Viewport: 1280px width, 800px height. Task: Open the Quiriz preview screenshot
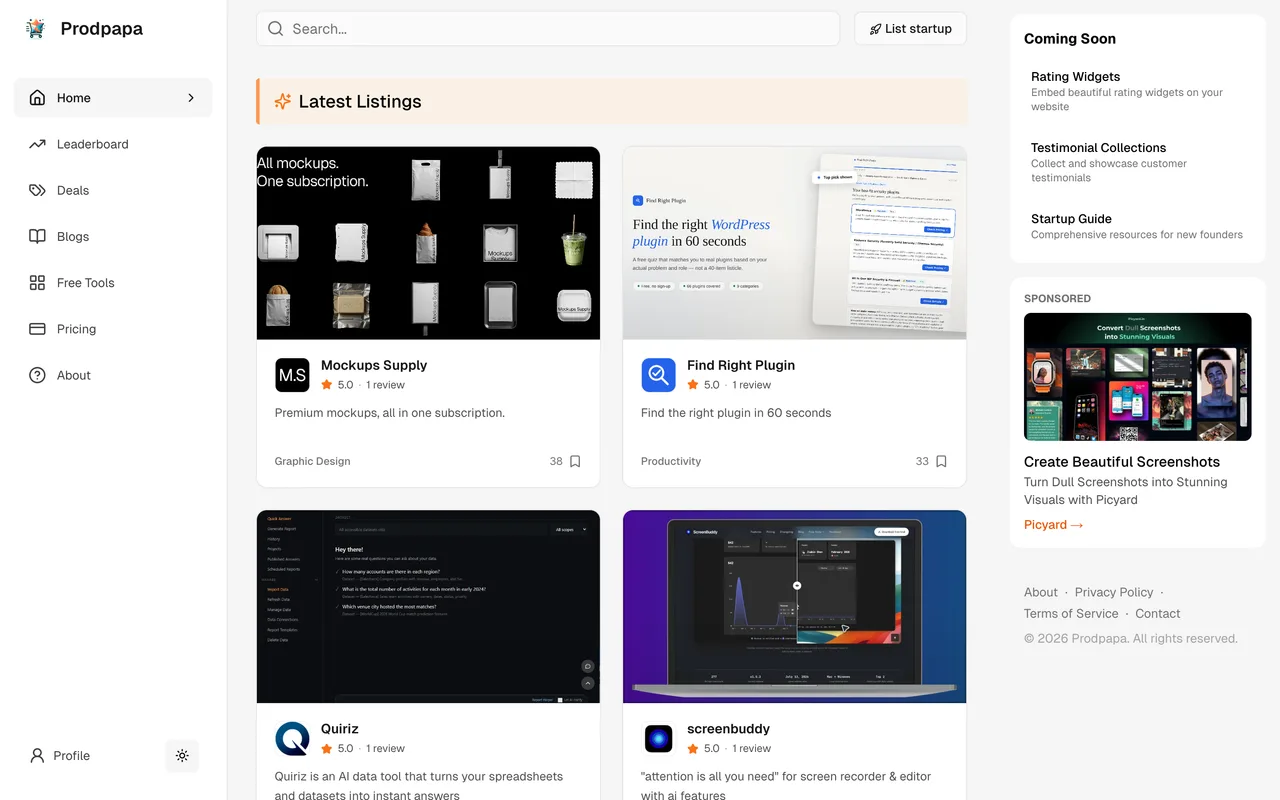coord(428,607)
